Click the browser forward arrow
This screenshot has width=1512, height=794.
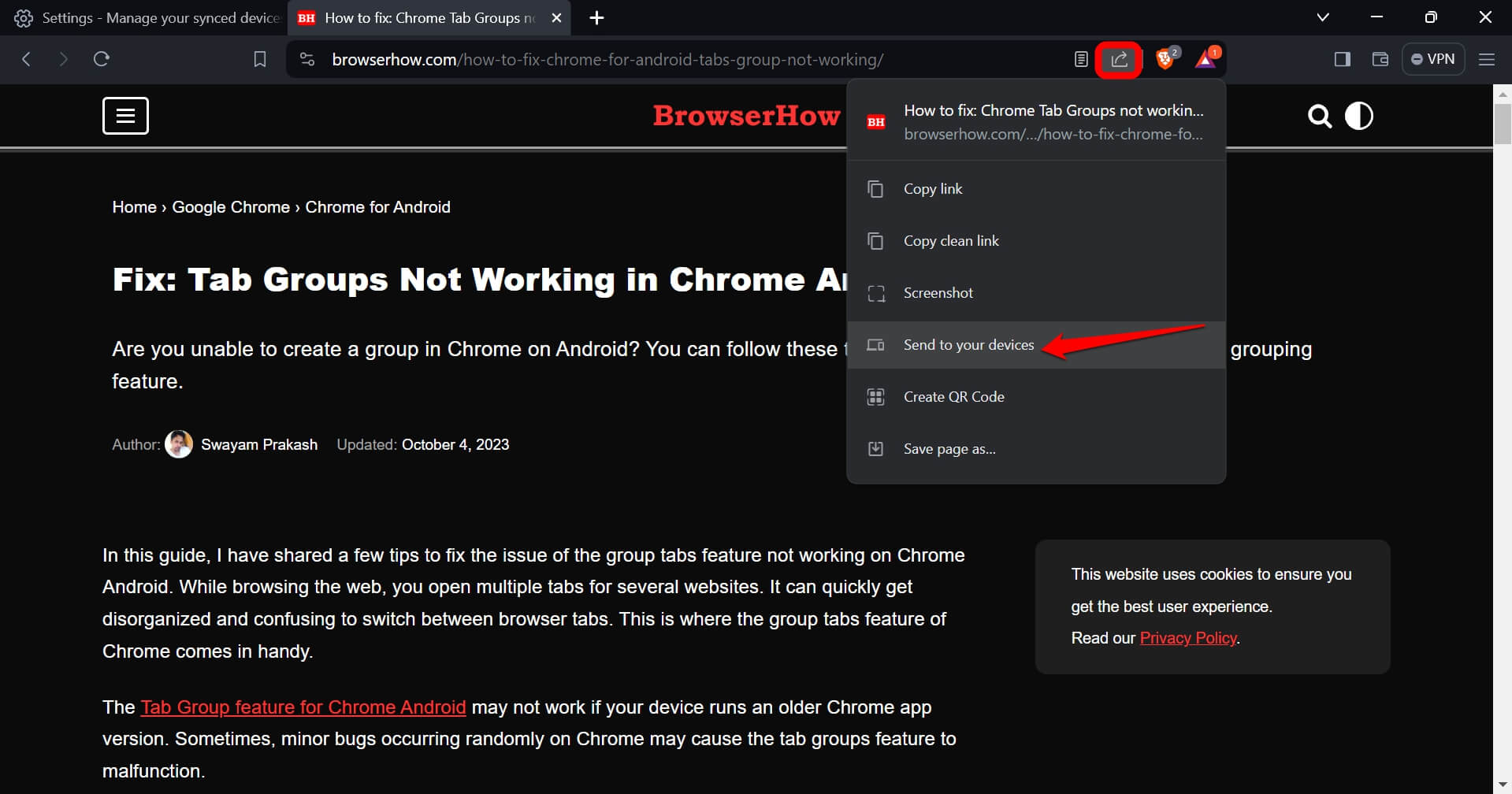pos(64,59)
